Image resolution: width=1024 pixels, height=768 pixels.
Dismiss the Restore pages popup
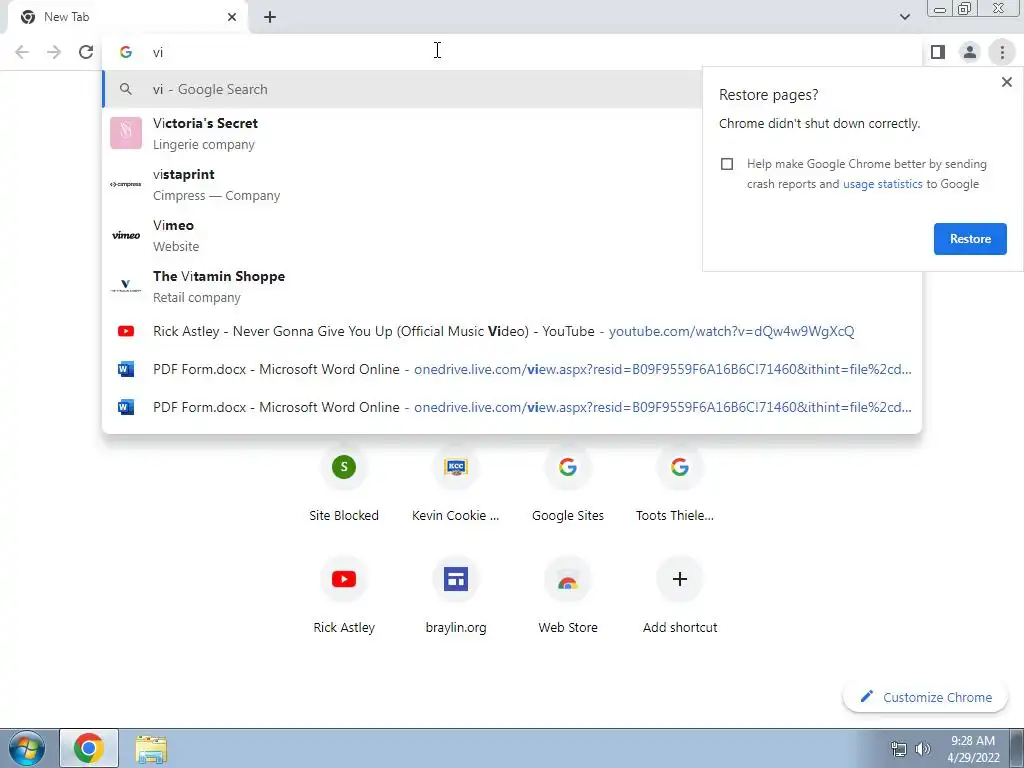point(1006,82)
